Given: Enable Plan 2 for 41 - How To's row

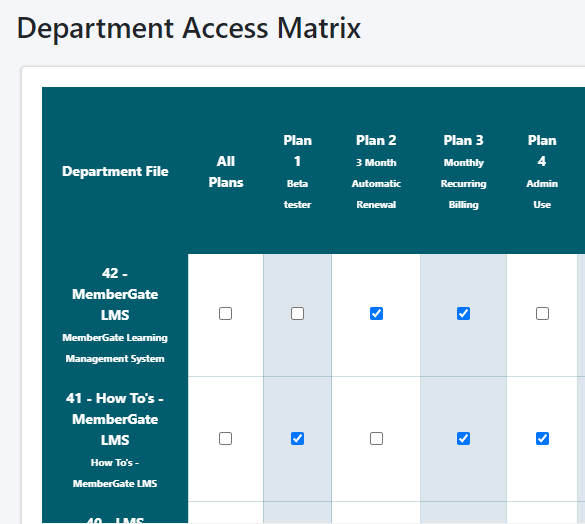Looking at the screenshot, I should pos(376,439).
